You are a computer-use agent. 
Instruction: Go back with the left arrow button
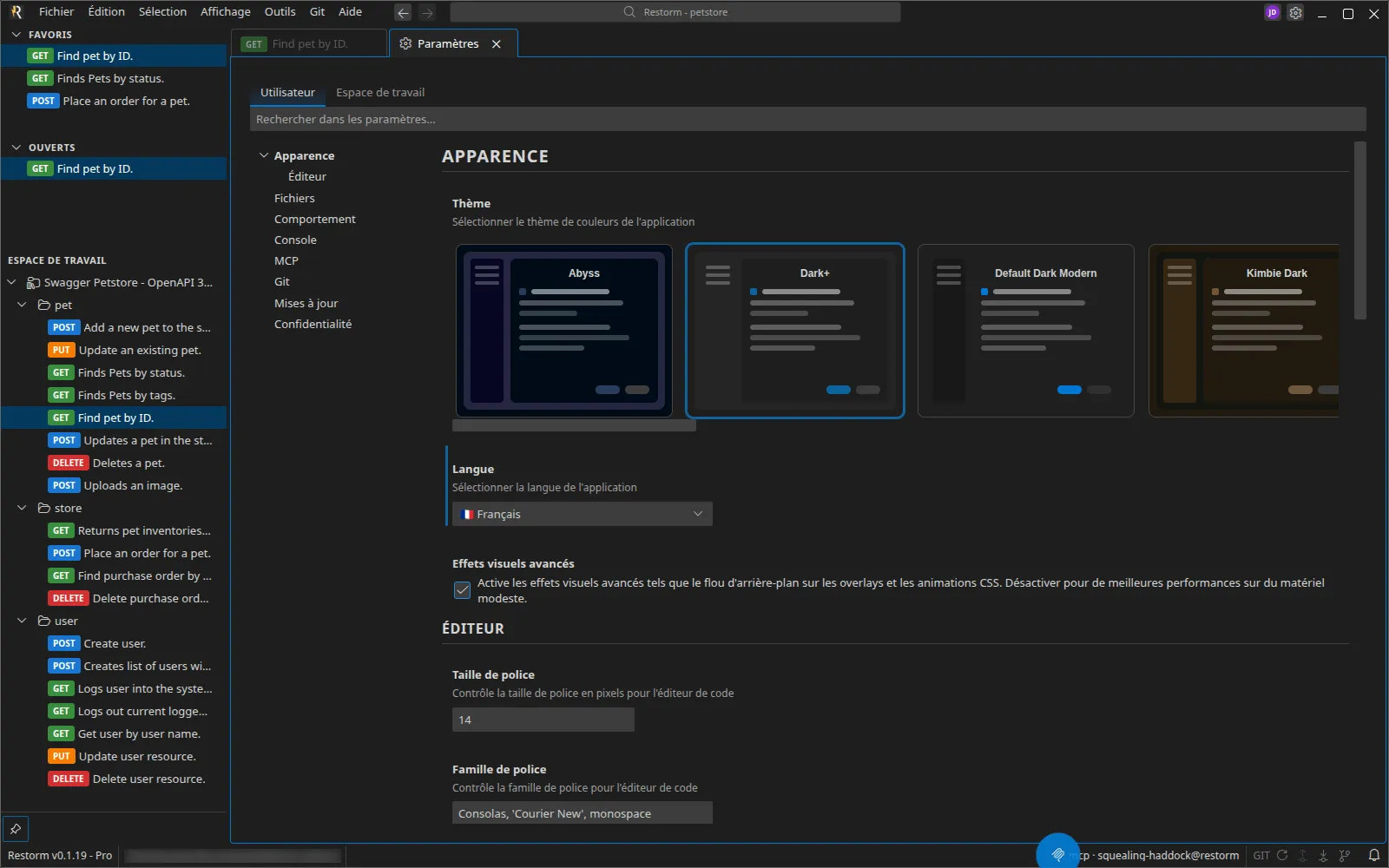tap(403, 12)
